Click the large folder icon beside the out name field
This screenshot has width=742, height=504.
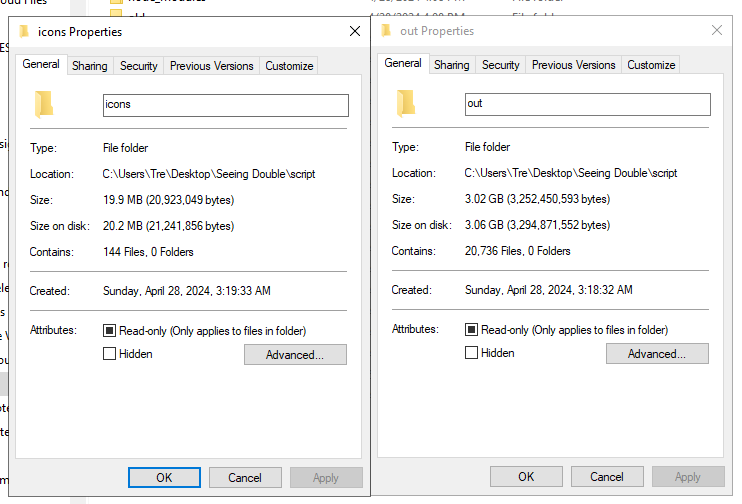point(406,103)
